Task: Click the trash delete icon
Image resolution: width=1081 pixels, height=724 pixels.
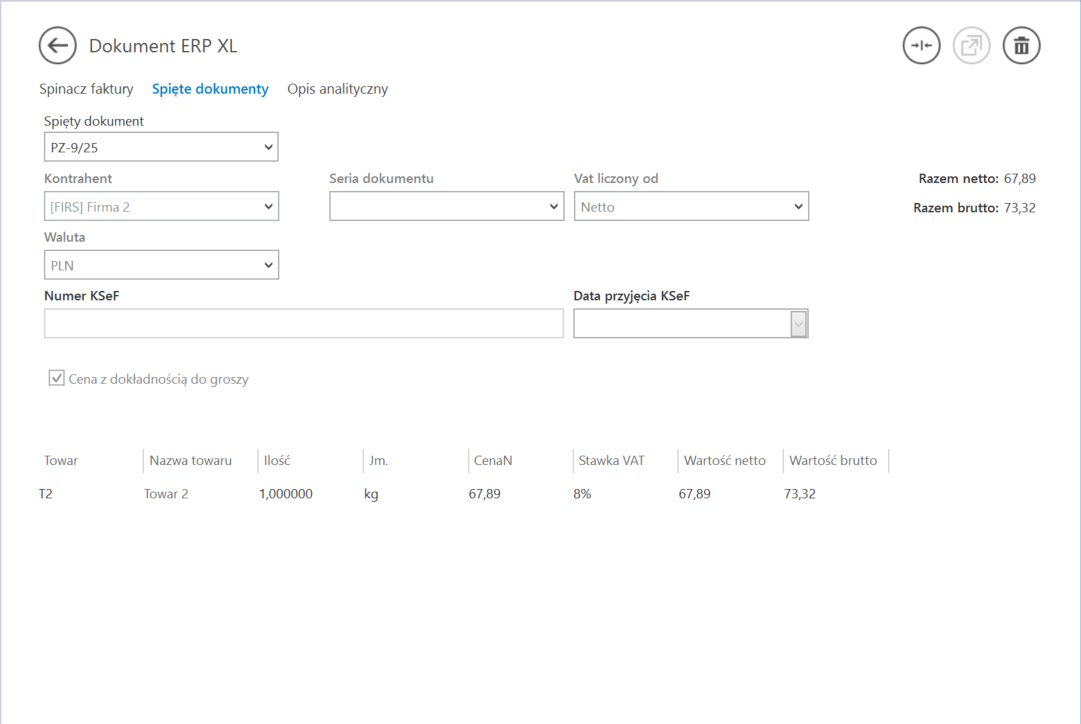Action: [x=1021, y=46]
